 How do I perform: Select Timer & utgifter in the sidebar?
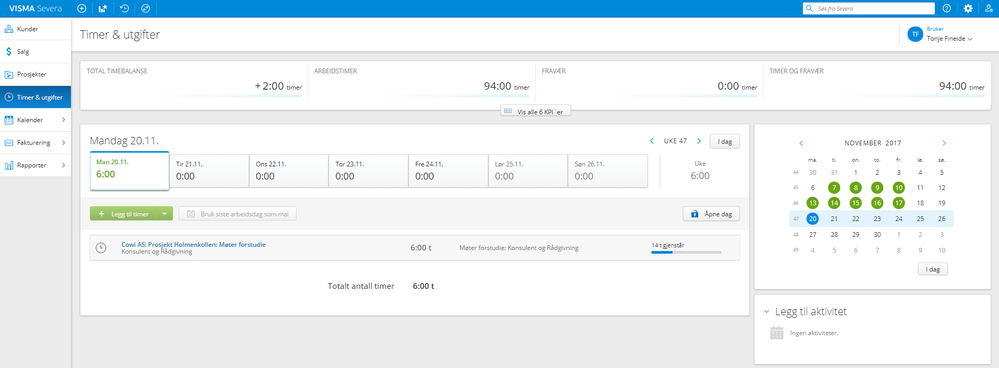point(36,97)
